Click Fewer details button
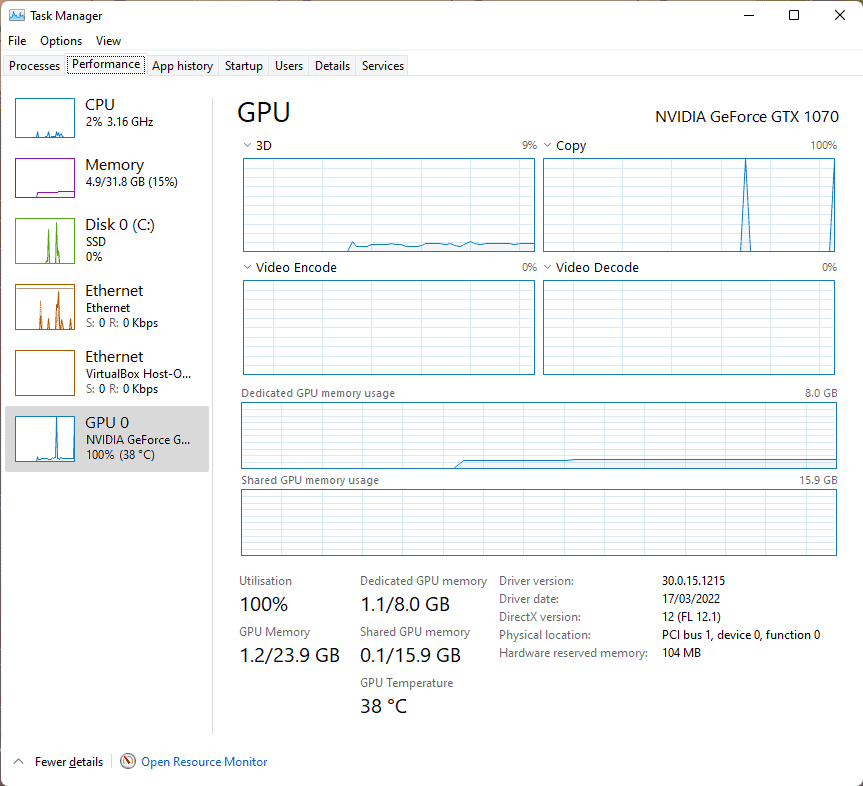The image size is (863, 786). click(69, 762)
